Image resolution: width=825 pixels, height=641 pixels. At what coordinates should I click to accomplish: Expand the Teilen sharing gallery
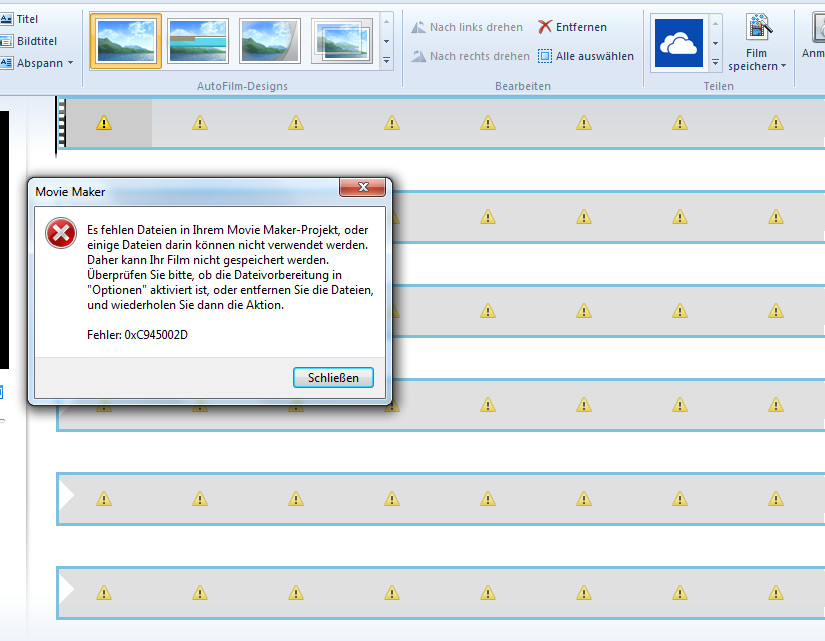tap(715, 62)
